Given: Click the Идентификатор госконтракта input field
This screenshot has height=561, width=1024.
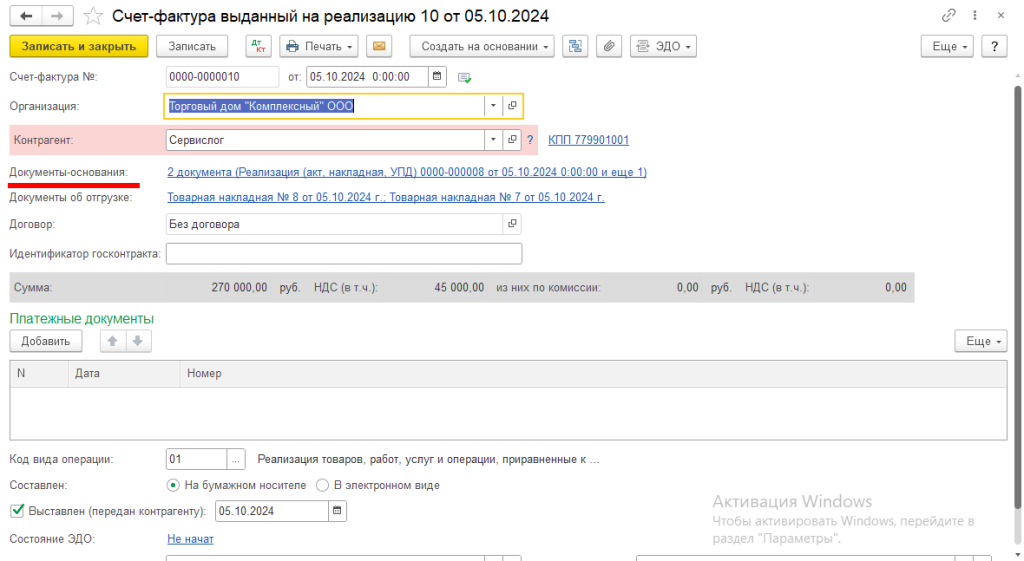Looking at the screenshot, I should tap(344, 254).
